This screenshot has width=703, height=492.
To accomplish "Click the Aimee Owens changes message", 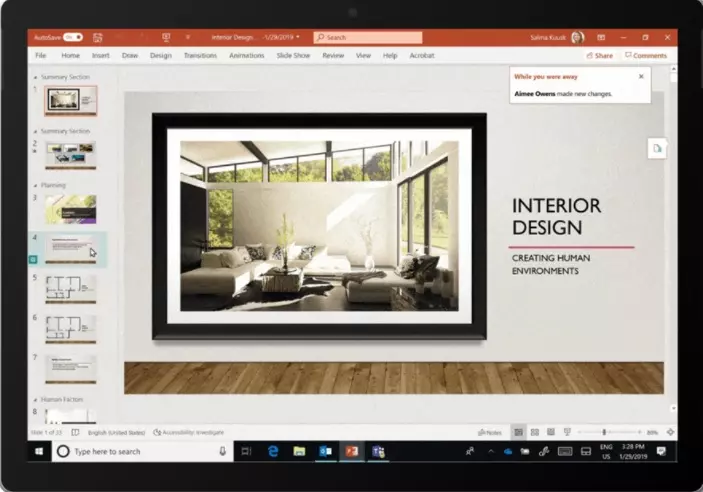I will point(563,94).
